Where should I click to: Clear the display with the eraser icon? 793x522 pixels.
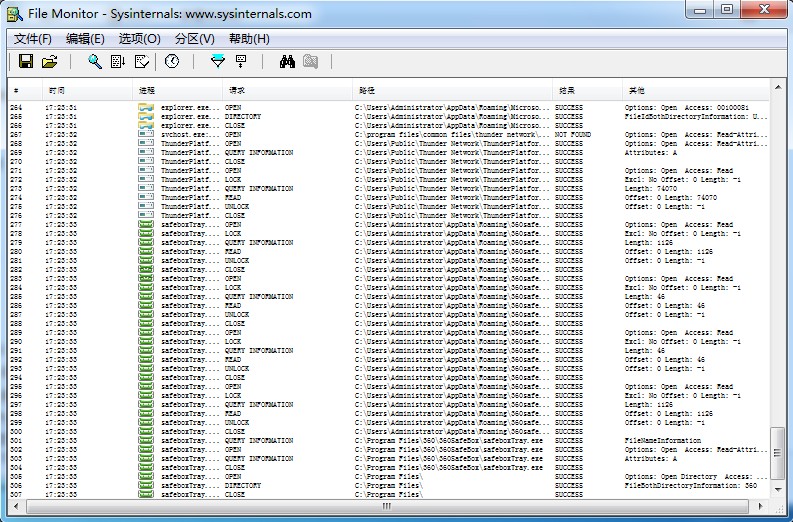pyautogui.click(x=141, y=62)
